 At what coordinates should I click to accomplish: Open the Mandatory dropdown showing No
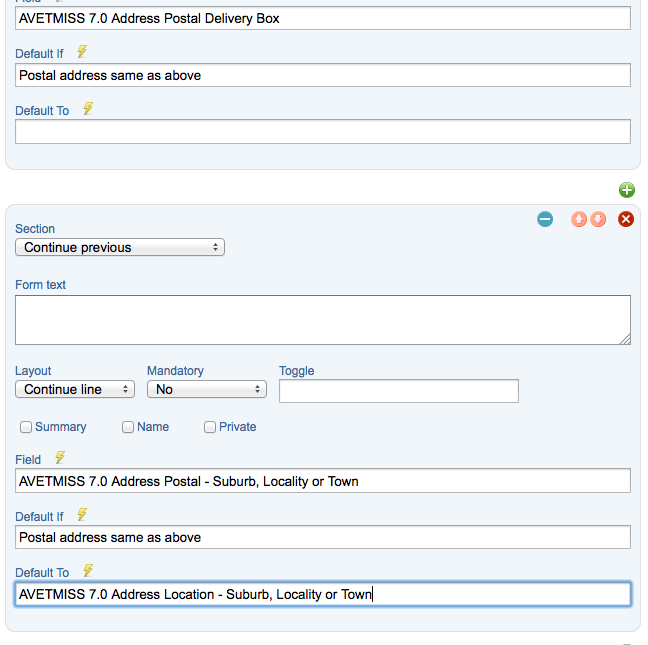click(x=207, y=389)
